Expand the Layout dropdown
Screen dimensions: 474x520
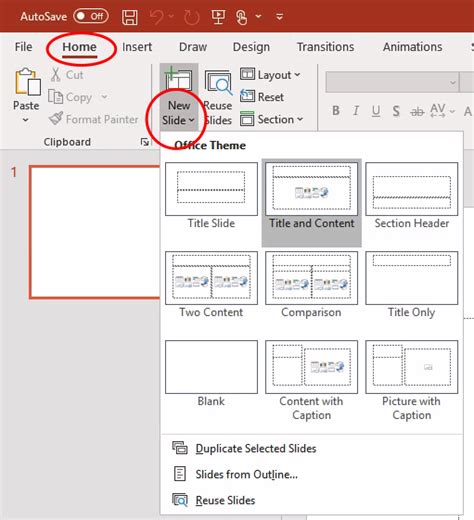coord(270,75)
